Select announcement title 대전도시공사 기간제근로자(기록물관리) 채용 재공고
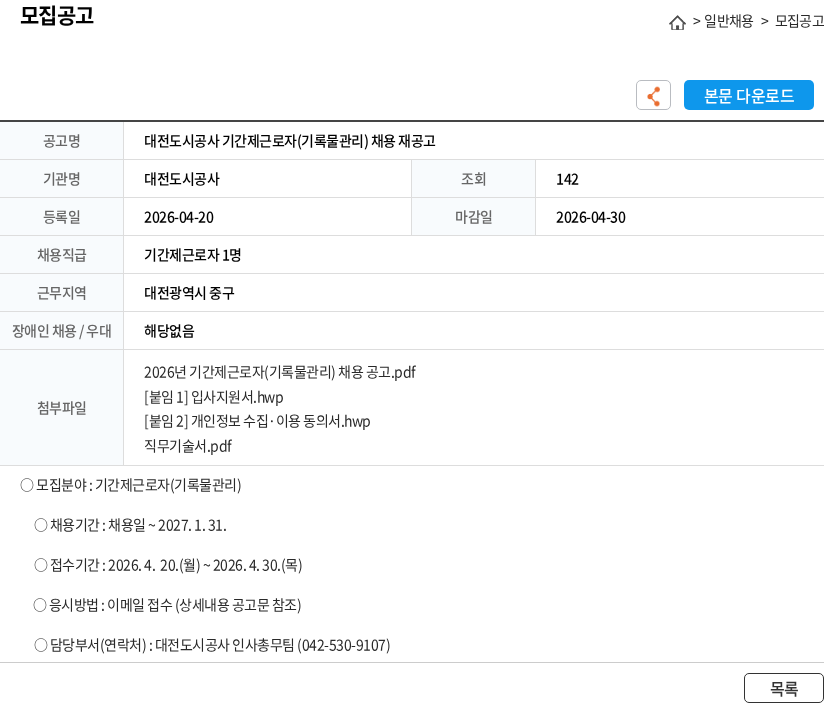 (290, 141)
